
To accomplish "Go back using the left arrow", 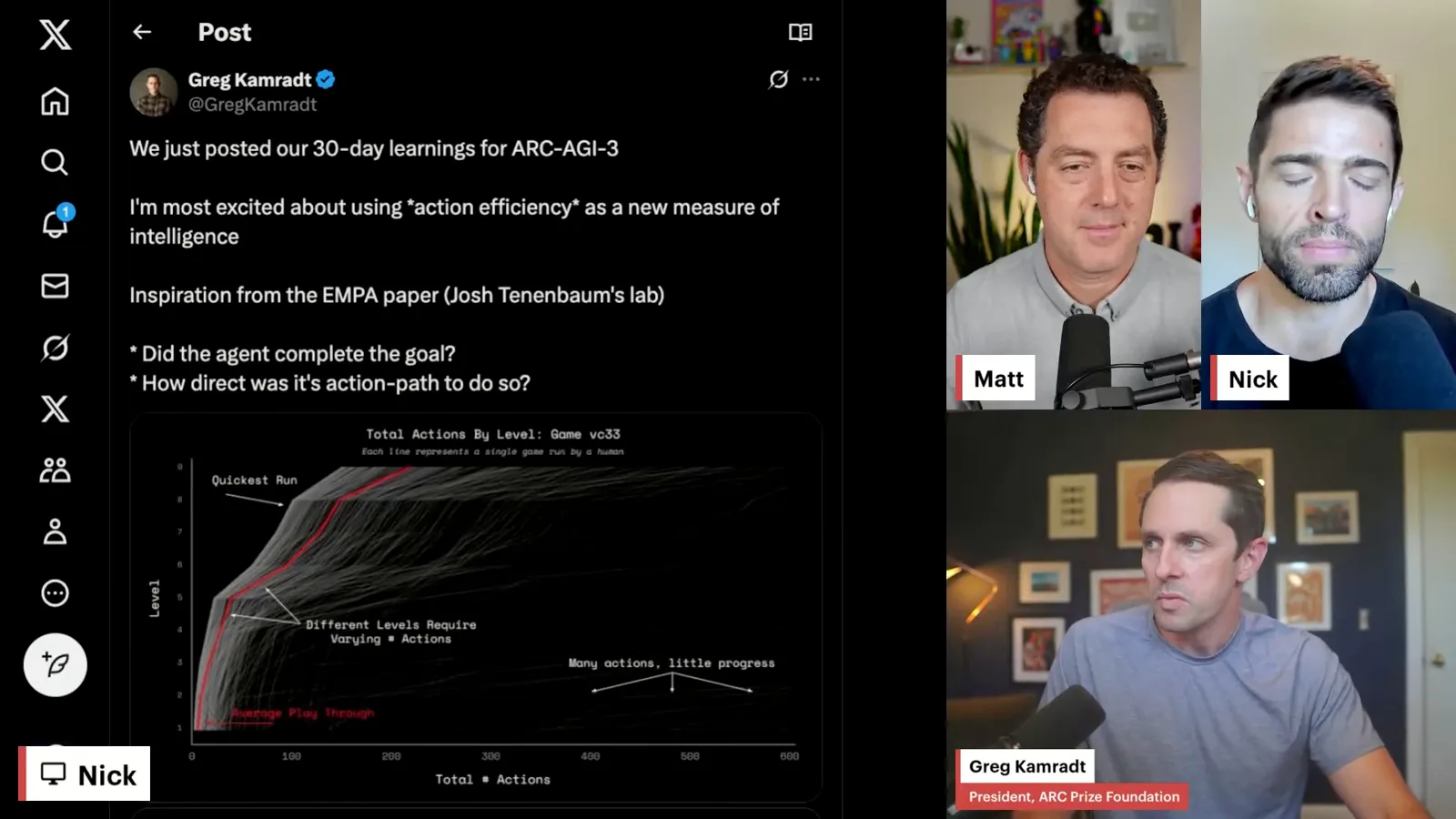I will (142, 32).
